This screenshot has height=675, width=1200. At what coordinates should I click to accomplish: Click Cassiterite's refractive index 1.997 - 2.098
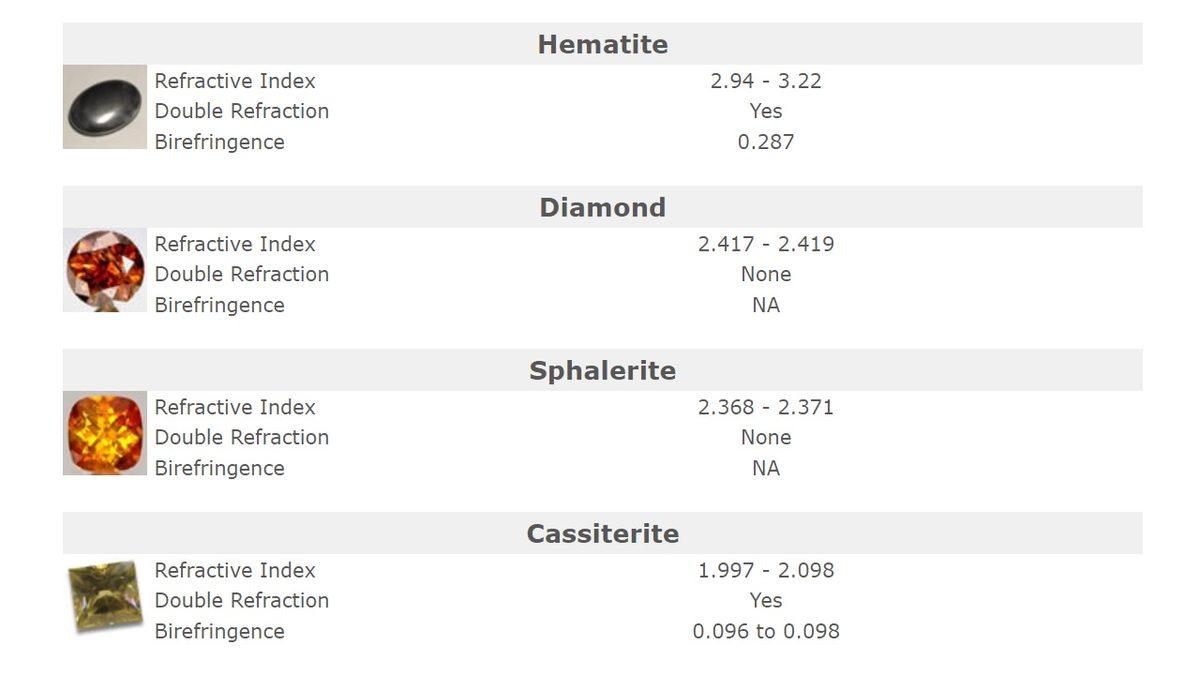(766, 570)
